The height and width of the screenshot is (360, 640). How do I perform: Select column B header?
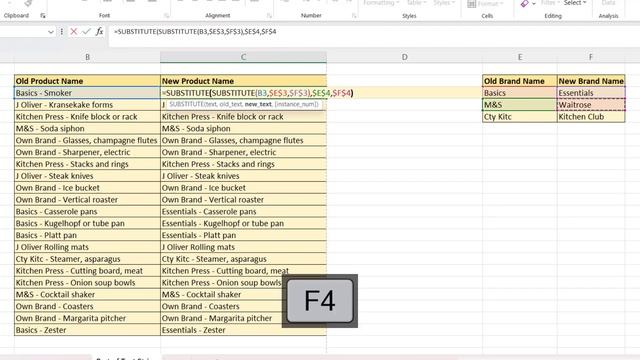(x=87, y=57)
